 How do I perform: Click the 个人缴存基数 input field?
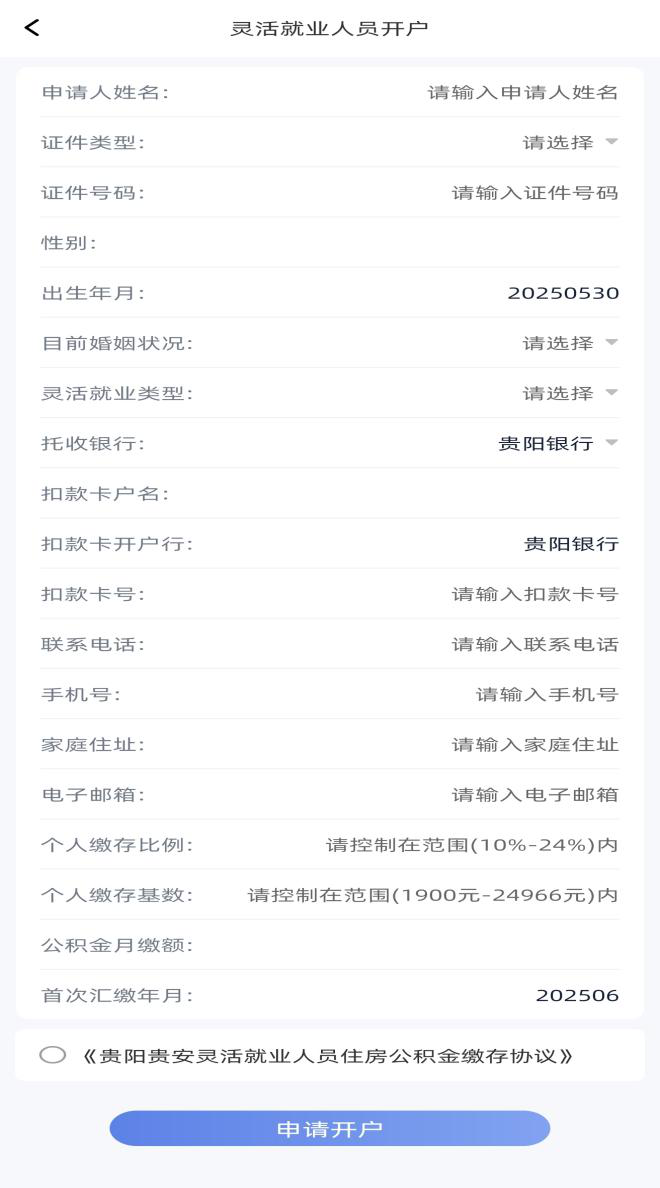(x=432, y=895)
